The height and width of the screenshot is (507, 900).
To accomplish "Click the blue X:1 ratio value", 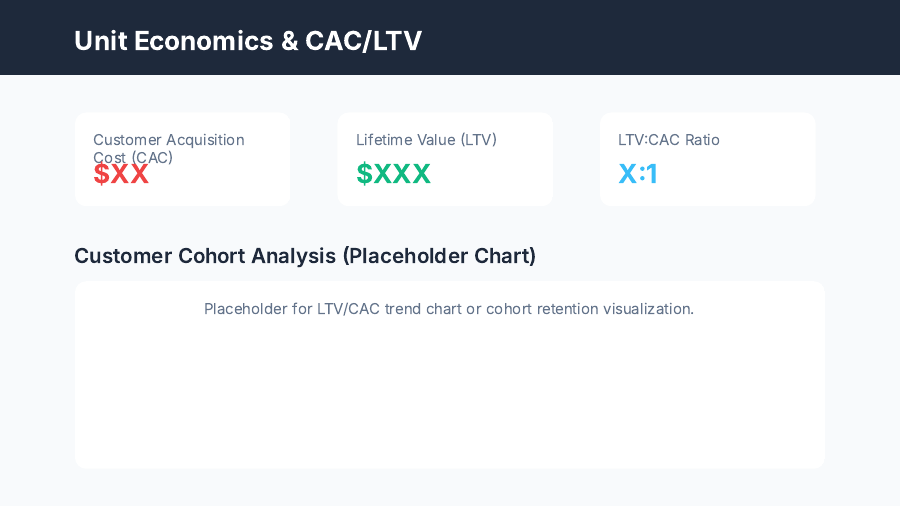I will (x=638, y=174).
